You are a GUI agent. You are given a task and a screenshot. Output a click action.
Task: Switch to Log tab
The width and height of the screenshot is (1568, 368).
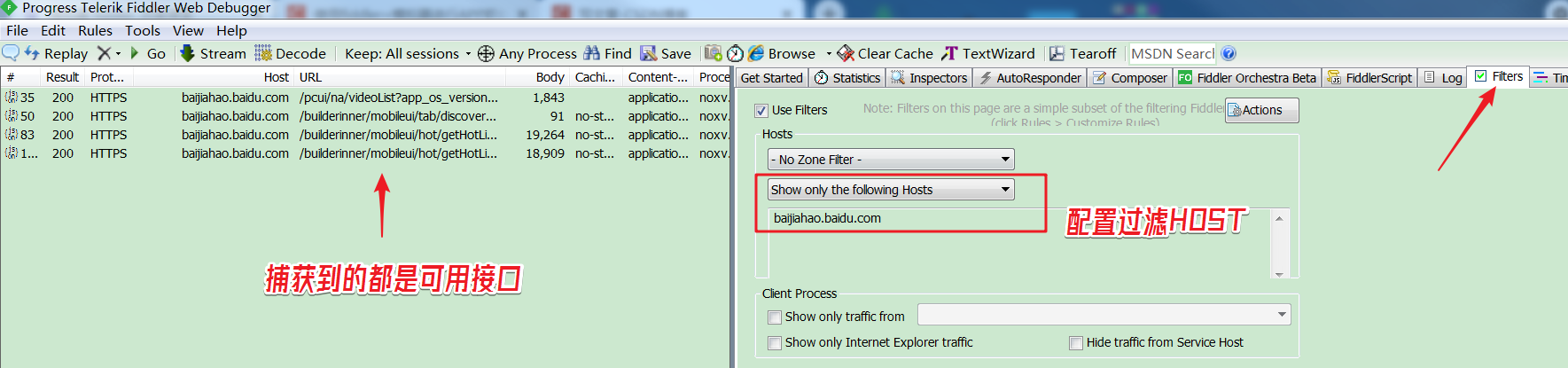[1442, 78]
